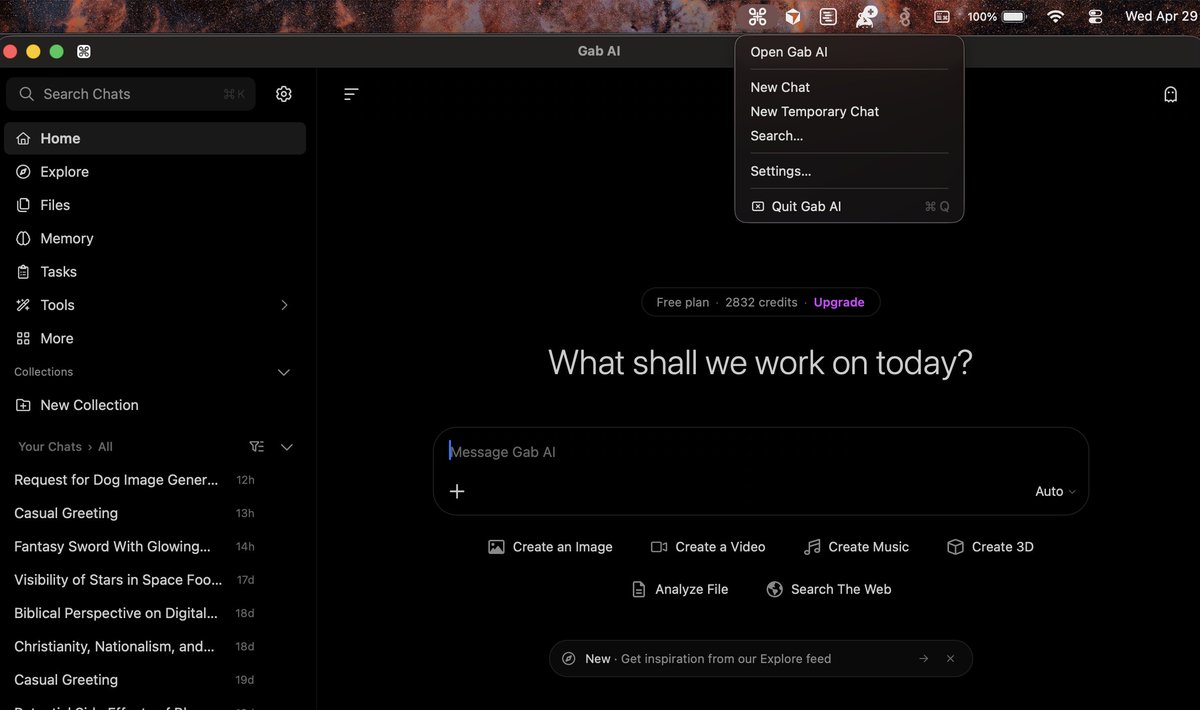Click the Gab AI icon in title bar
1200x710 pixels.
pyautogui.click(x=84, y=51)
